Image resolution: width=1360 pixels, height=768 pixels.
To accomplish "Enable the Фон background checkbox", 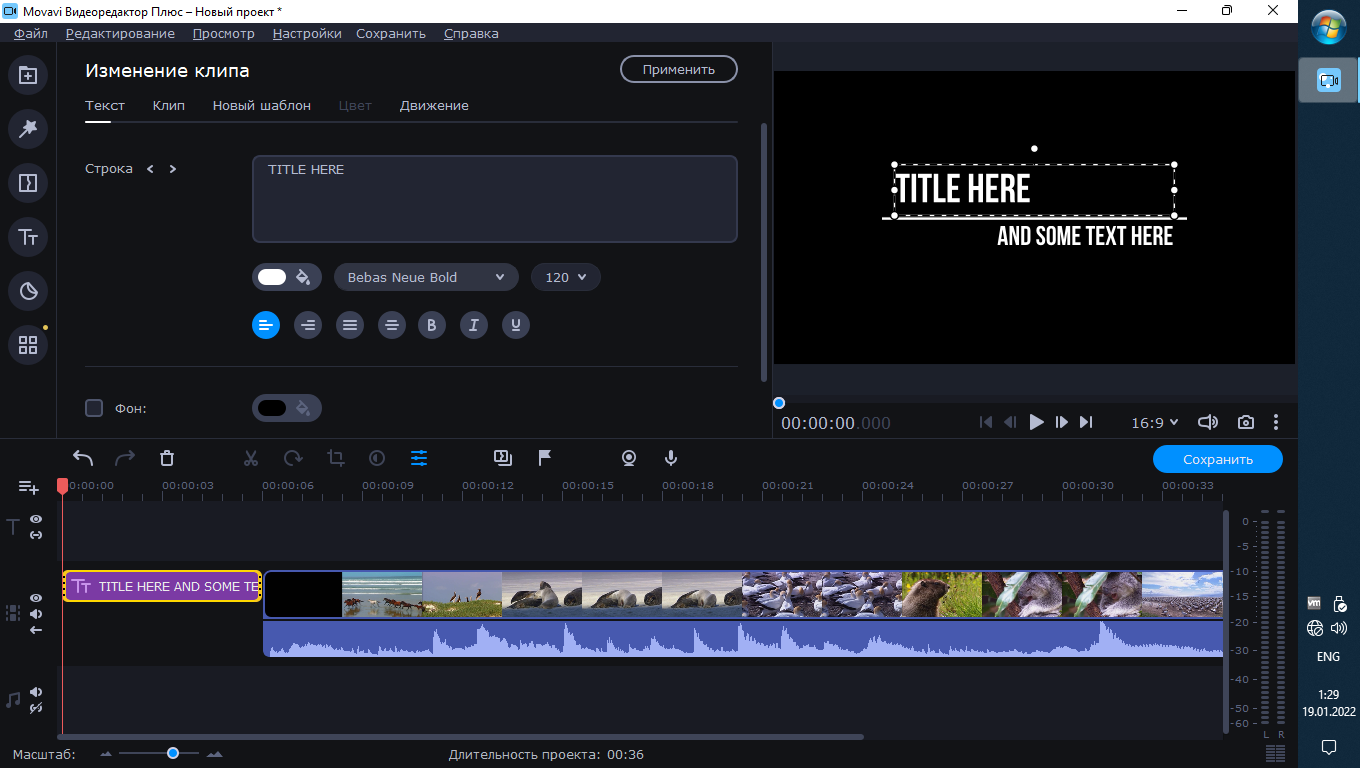I will pyautogui.click(x=94, y=408).
